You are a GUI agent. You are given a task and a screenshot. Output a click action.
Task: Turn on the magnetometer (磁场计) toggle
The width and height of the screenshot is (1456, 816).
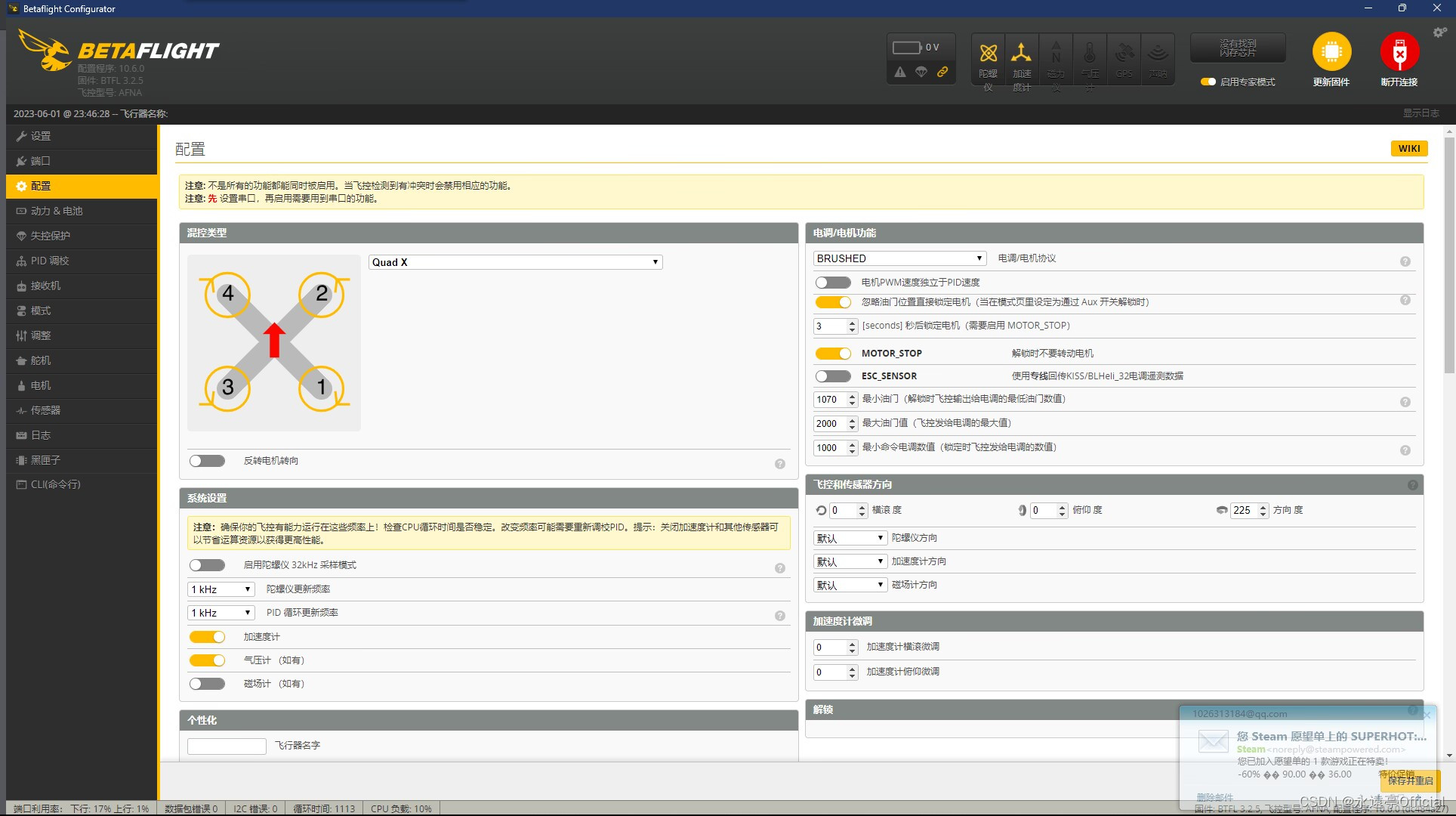click(207, 684)
